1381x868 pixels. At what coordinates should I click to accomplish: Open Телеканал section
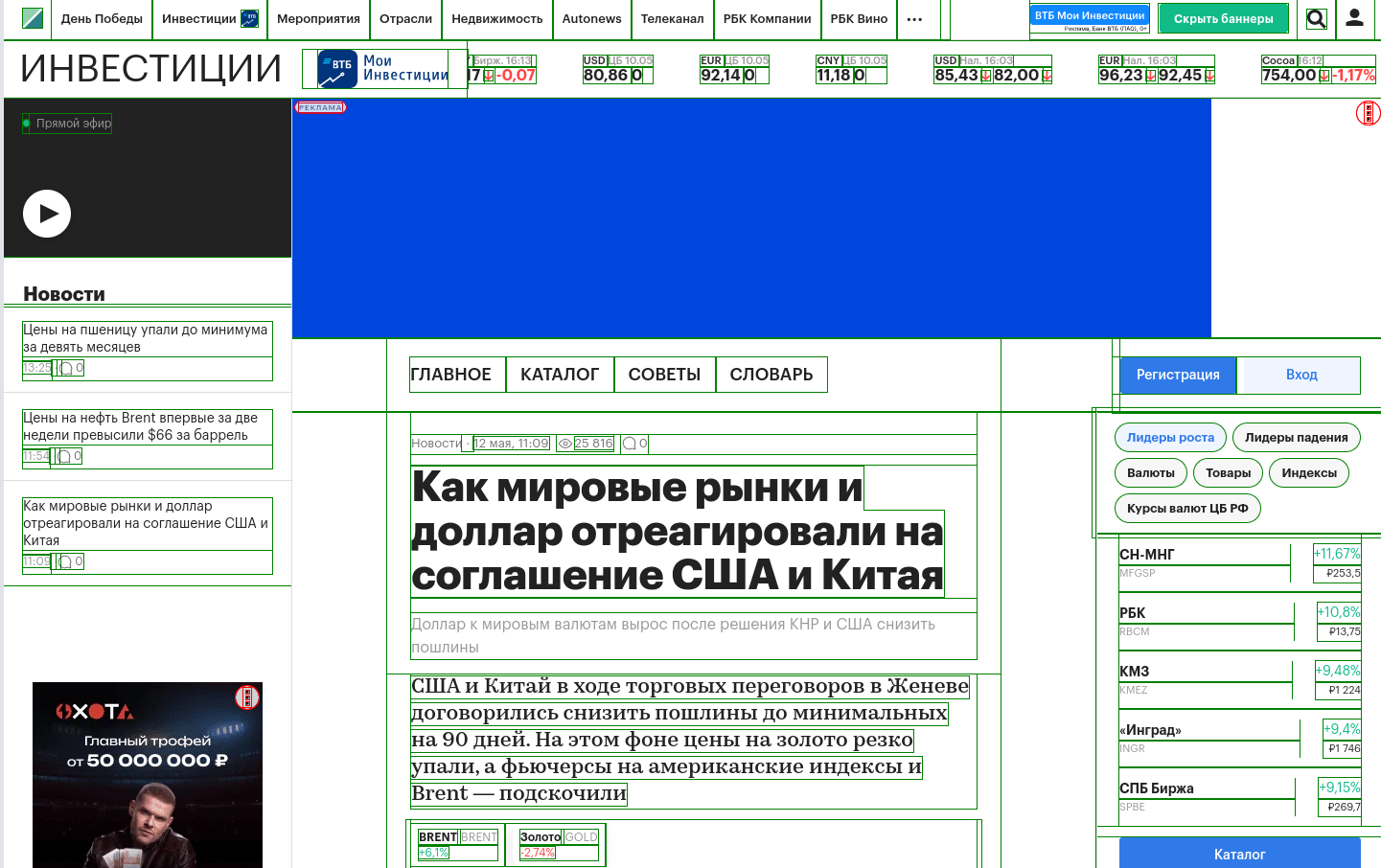coord(672,19)
